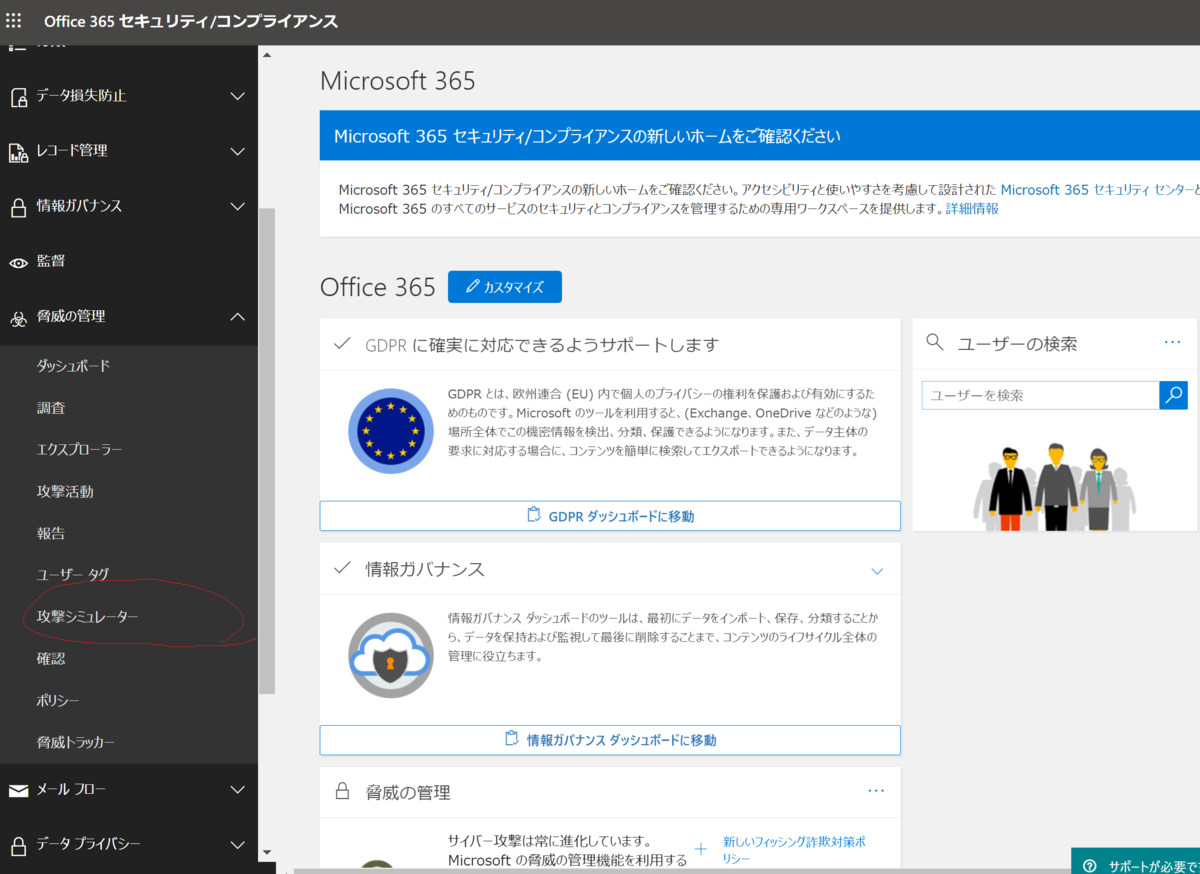Screen dimensions: 1200x874
Task: Click the データ プライバシー lock icon
Action: pyautogui.click(x=18, y=845)
